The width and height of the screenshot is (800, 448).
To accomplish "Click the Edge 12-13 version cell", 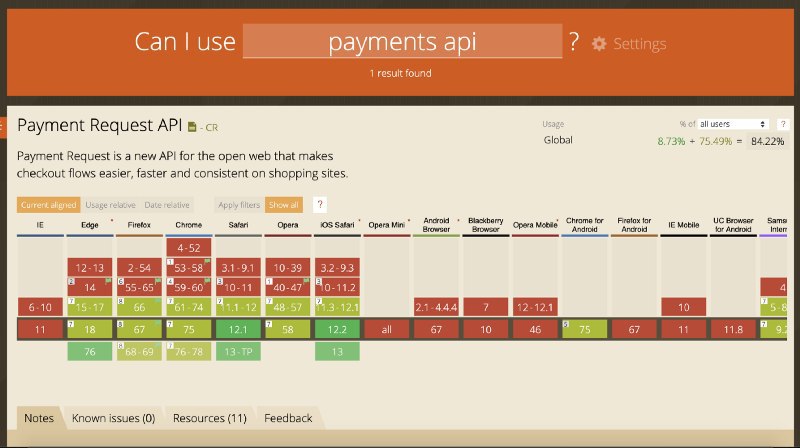I will pyautogui.click(x=90, y=267).
